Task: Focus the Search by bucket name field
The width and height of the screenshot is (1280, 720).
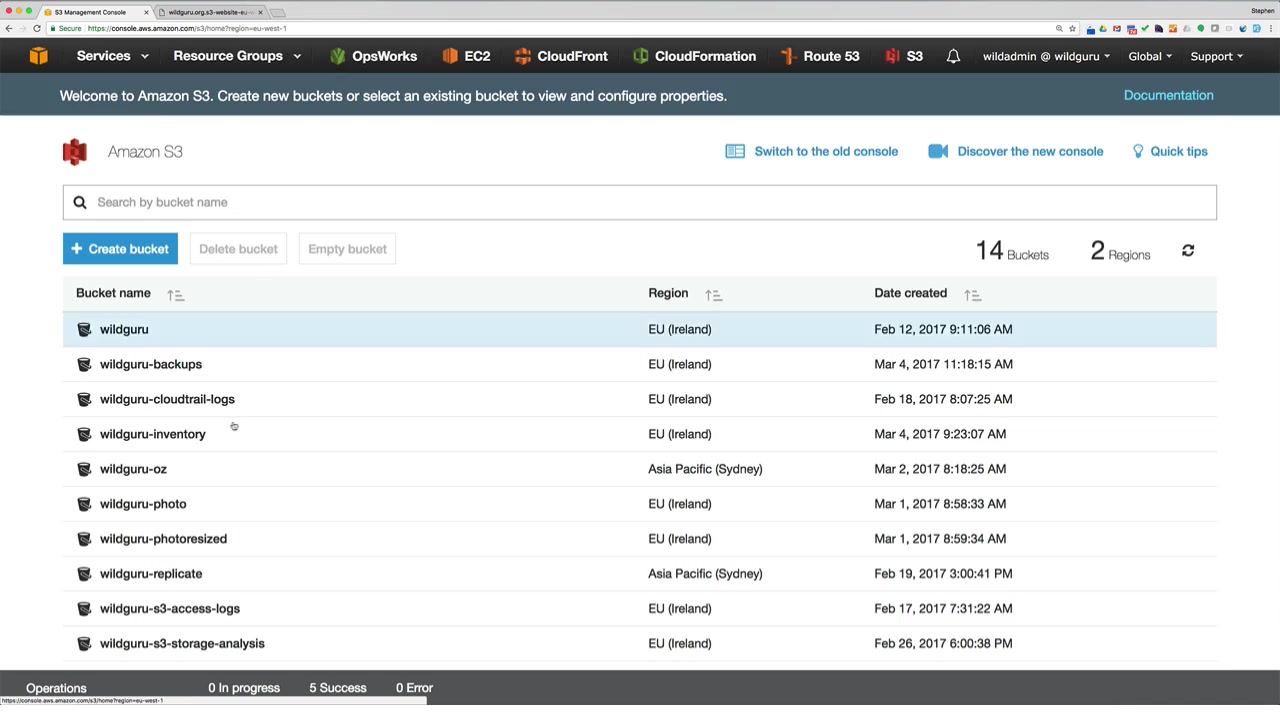Action: pos(640,202)
